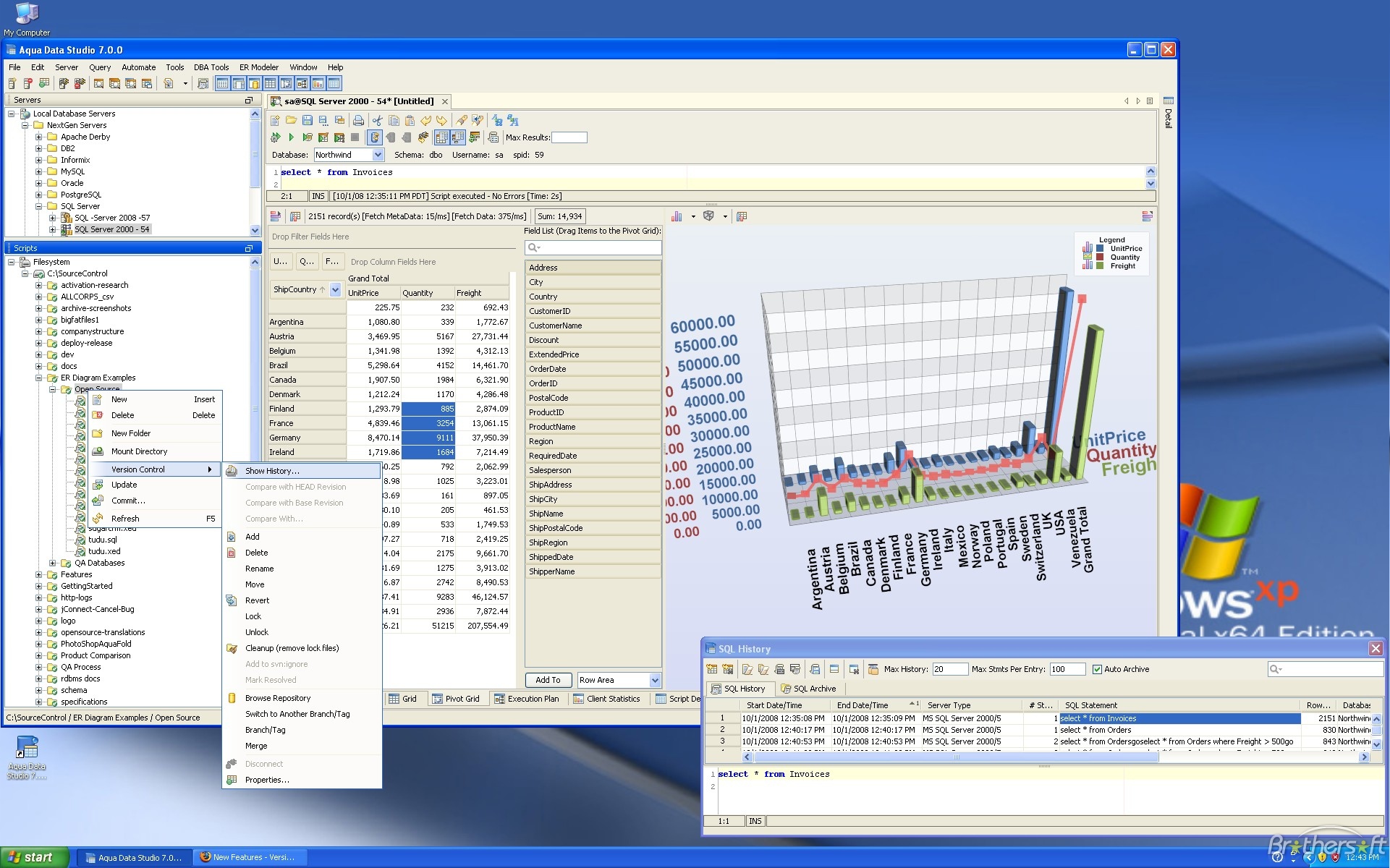
Task: Open the Row Area dropdown
Action: 654,680
